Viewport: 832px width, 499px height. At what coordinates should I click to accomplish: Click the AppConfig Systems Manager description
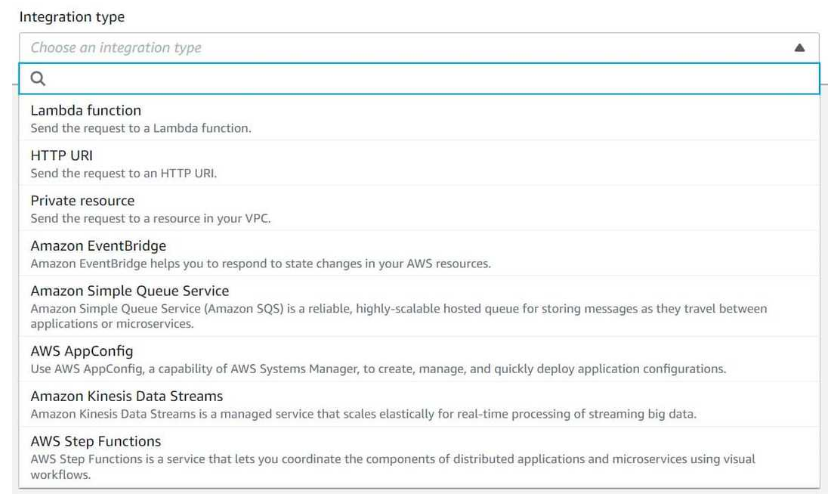[x=378, y=369]
